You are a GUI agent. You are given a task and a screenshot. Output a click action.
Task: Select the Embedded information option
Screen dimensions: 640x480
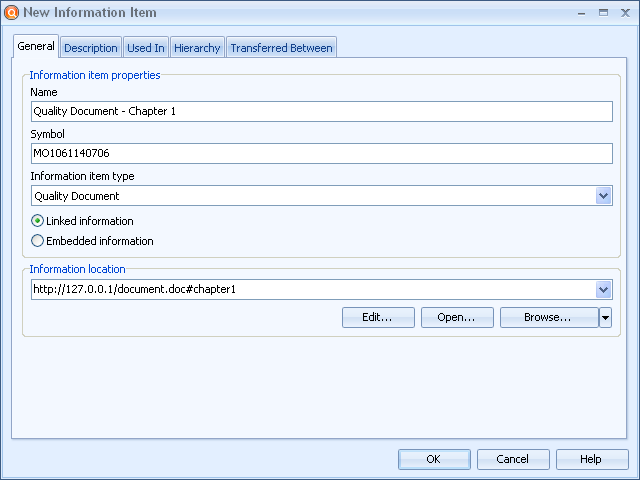coord(38,241)
